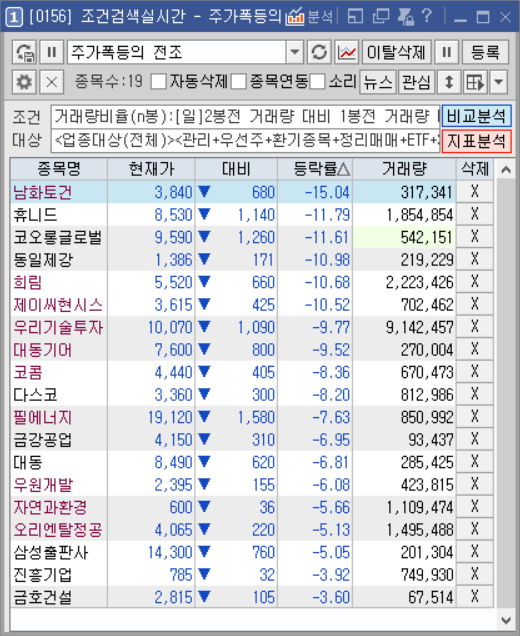Viewport: 520px width, 636px height.
Task: Open 뉴스 news button
Action: coord(378,82)
